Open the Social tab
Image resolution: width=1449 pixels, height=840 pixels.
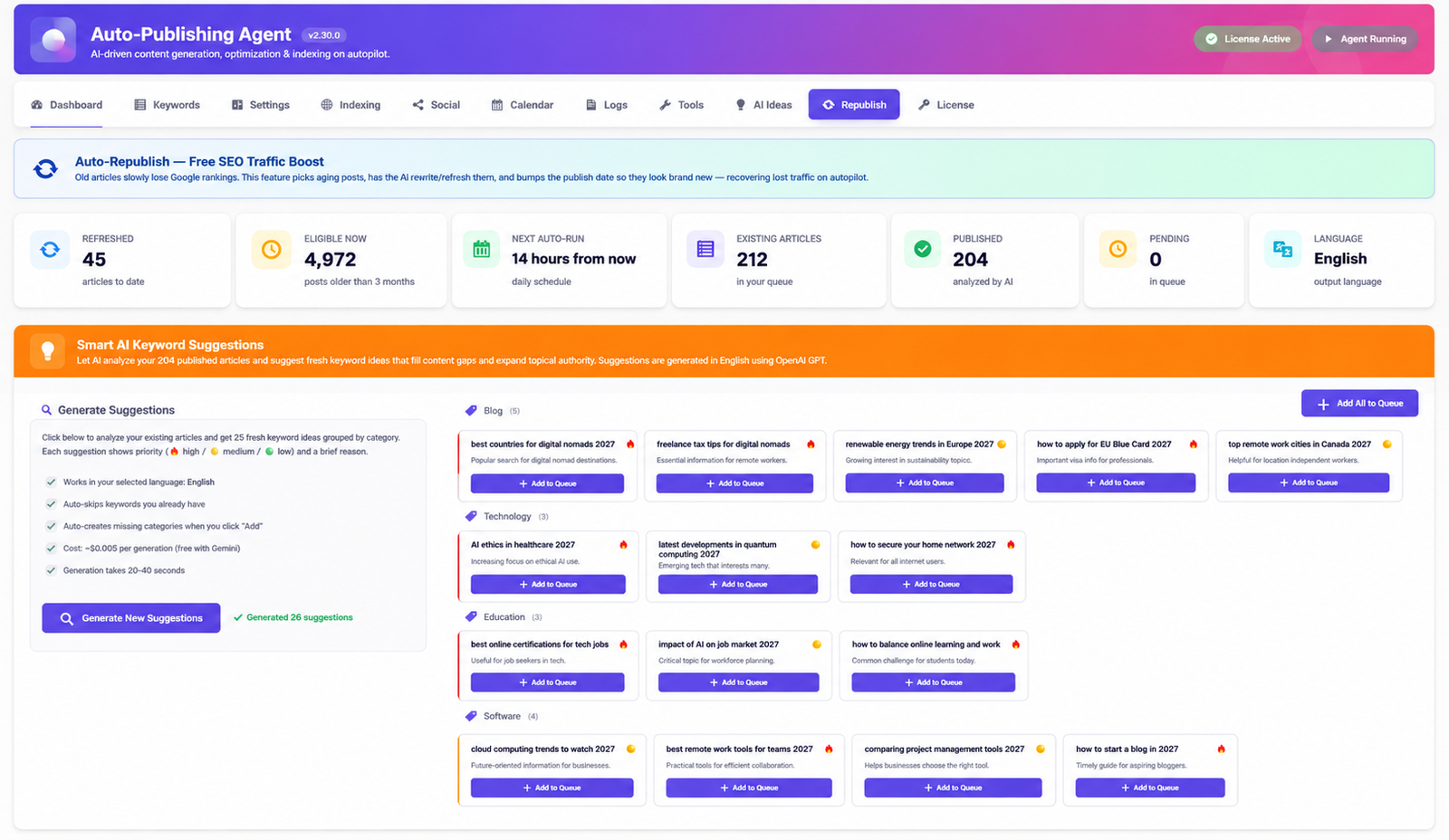pyautogui.click(x=437, y=105)
